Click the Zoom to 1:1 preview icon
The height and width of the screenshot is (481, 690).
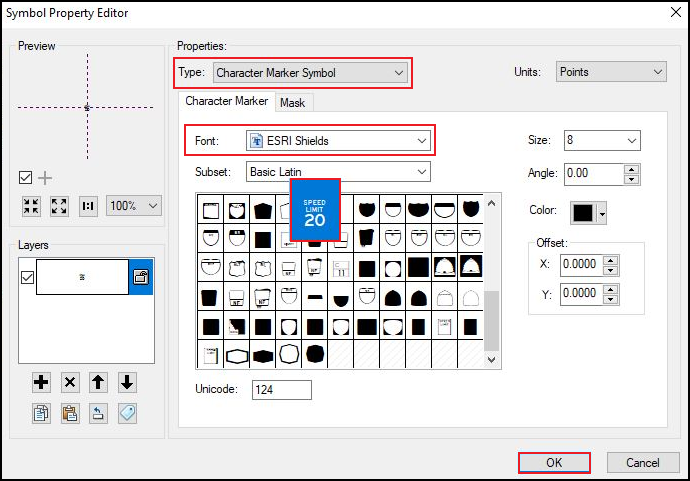coord(88,206)
